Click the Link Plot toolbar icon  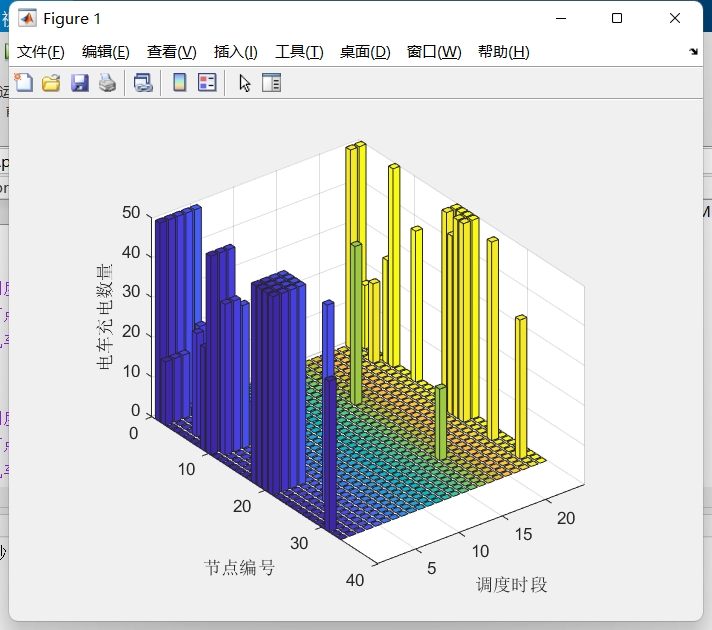tap(143, 83)
